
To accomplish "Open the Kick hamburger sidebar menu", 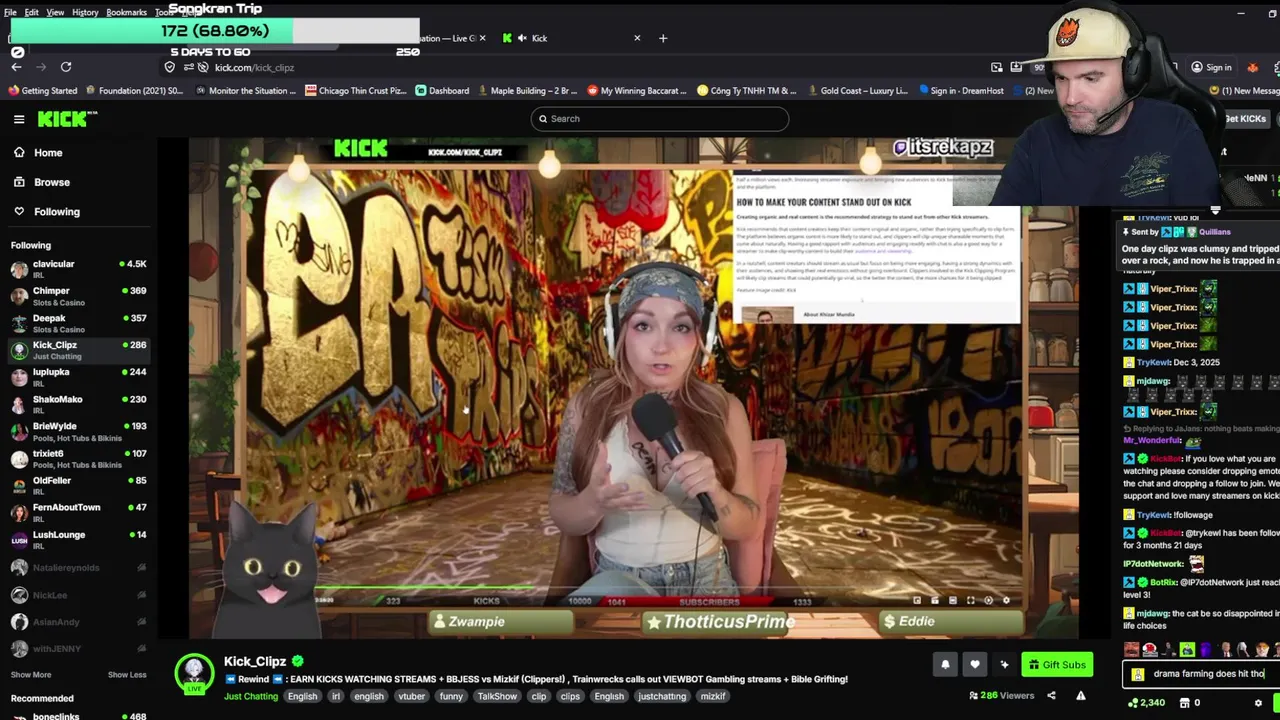I will 19,119.
